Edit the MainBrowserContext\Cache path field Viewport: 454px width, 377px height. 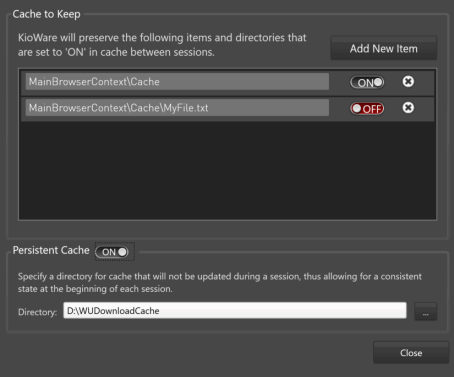(177, 82)
